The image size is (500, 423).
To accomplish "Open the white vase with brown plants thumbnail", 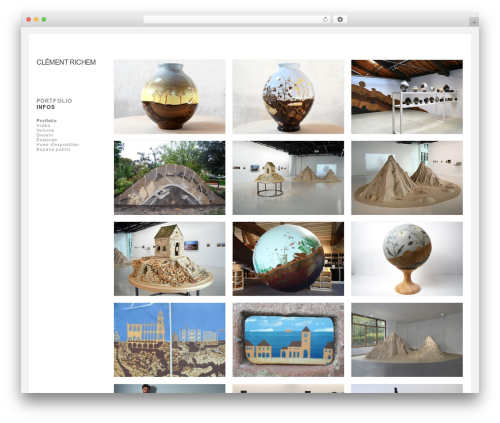I will coord(288,97).
